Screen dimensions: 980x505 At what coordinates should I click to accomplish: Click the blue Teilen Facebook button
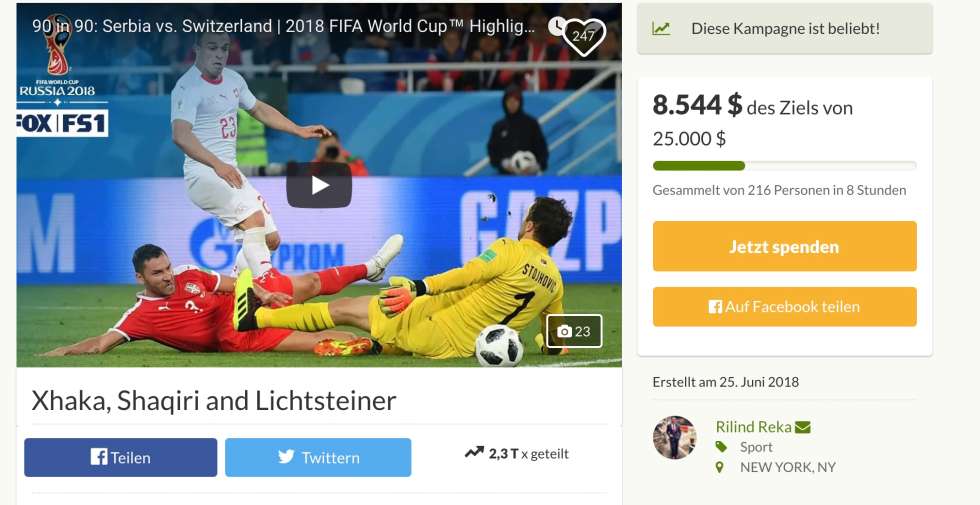click(121, 458)
